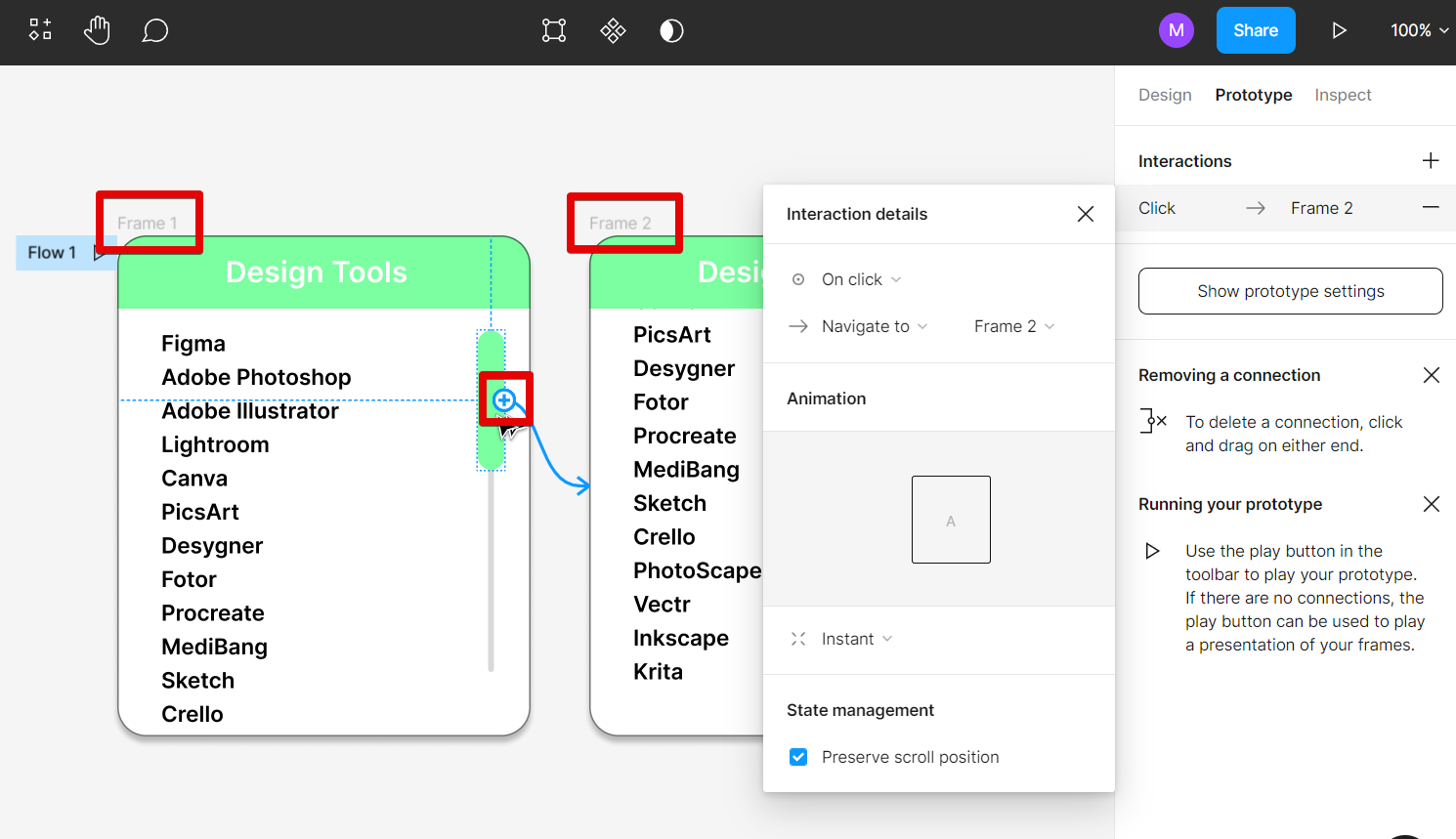This screenshot has width=1456, height=839.
Task: Add a new interaction with plus icon
Action: pyautogui.click(x=1431, y=161)
